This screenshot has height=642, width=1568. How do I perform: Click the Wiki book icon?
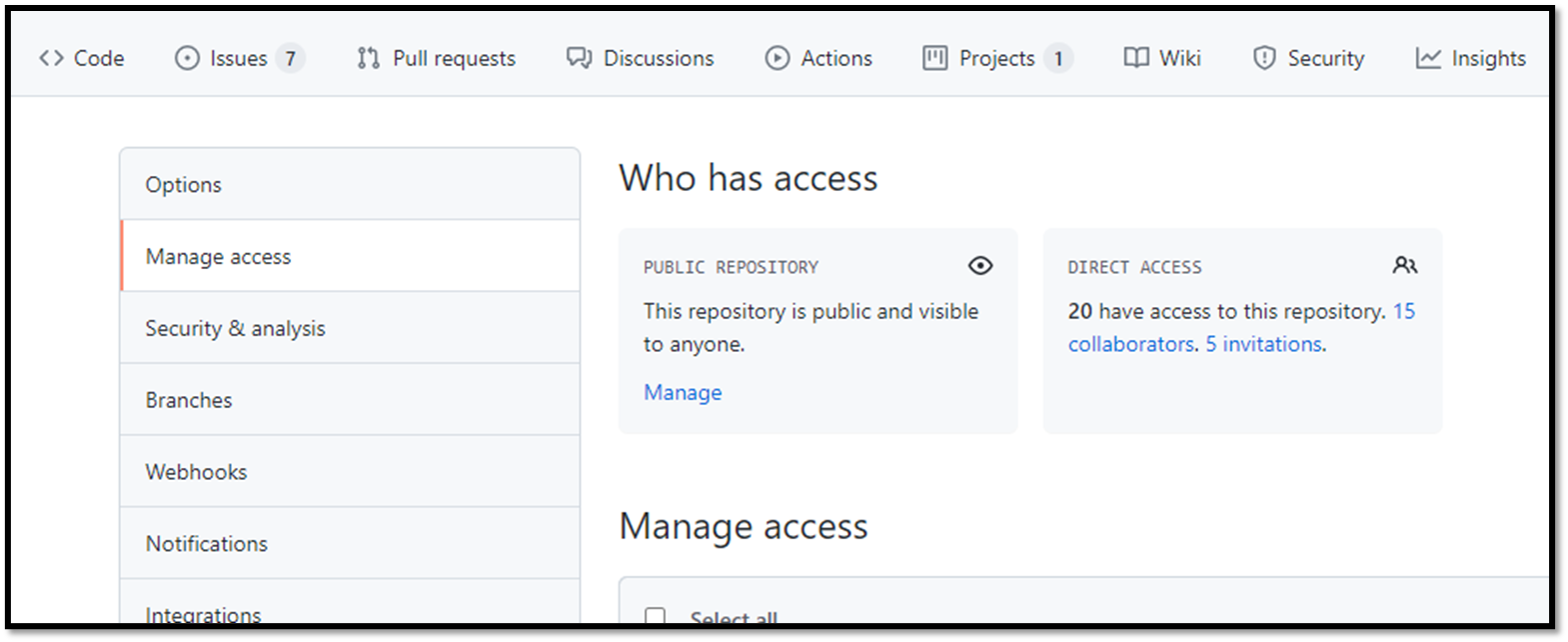click(1136, 58)
